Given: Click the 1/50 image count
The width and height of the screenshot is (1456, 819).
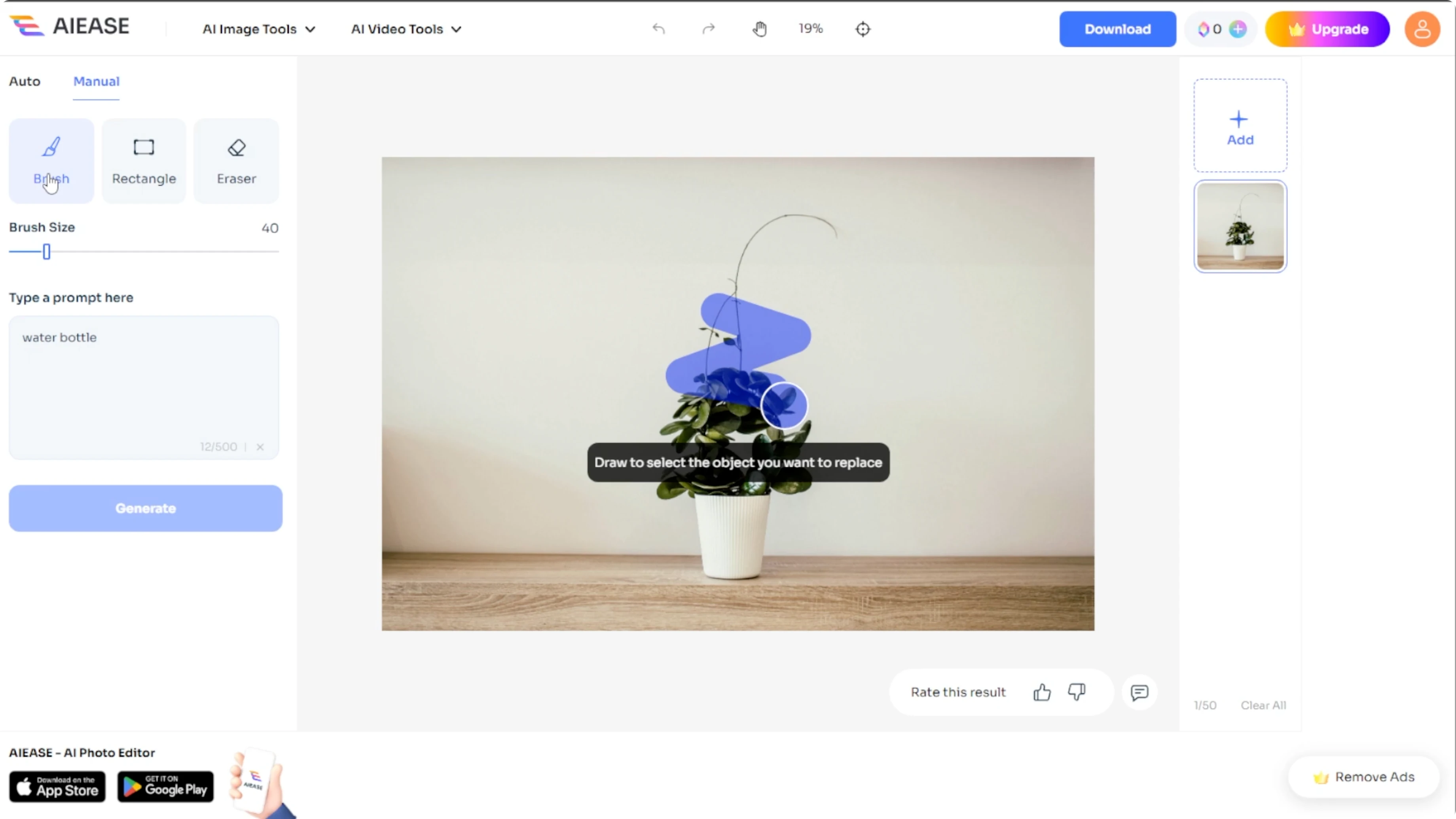Looking at the screenshot, I should pos(1205,705).
